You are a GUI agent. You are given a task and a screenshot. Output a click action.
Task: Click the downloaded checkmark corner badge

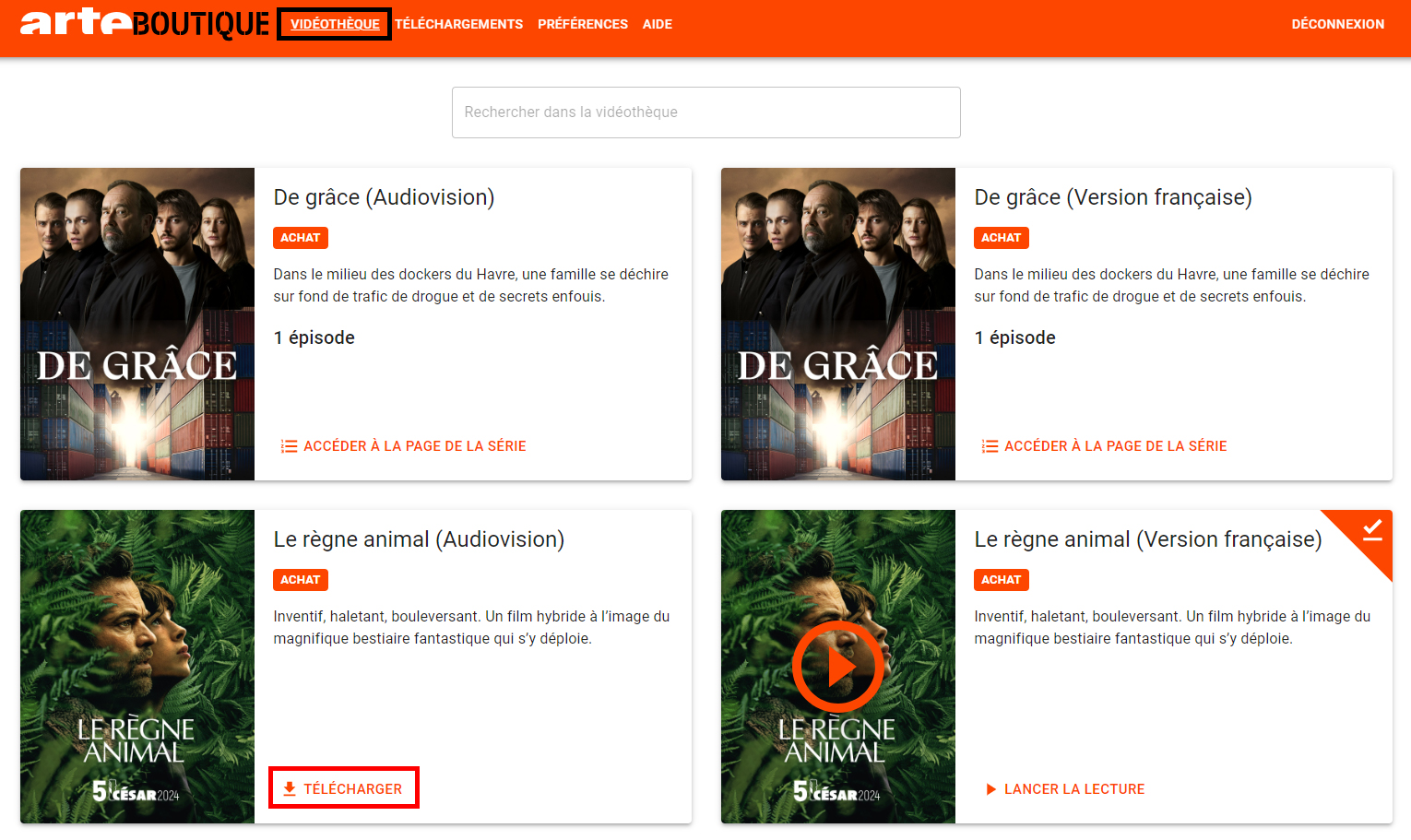pos(1370,530)
